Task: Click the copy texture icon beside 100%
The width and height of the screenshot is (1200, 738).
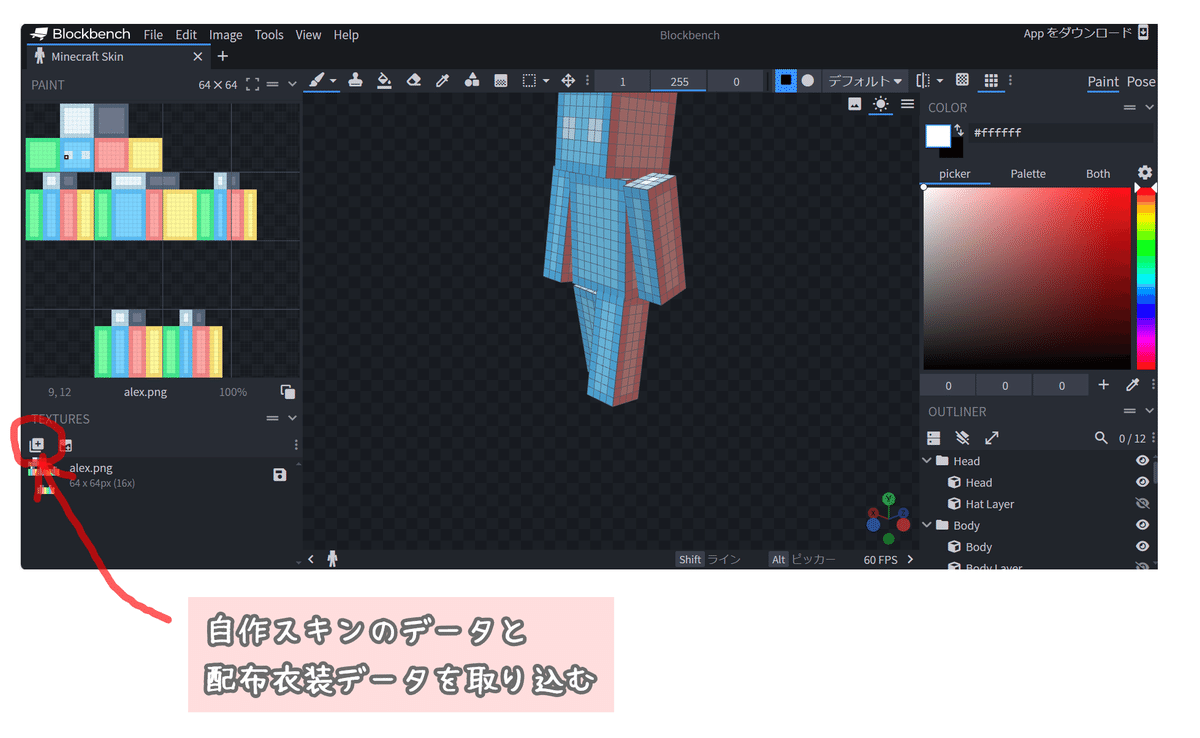Action: 288,392
